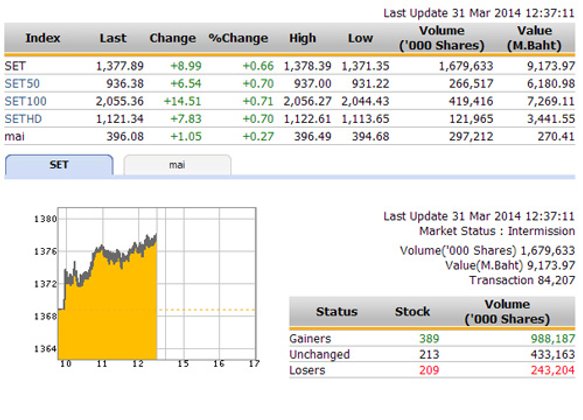Screen dimensions: 583x420
Task: Select the SET tab
Action: 59,165
